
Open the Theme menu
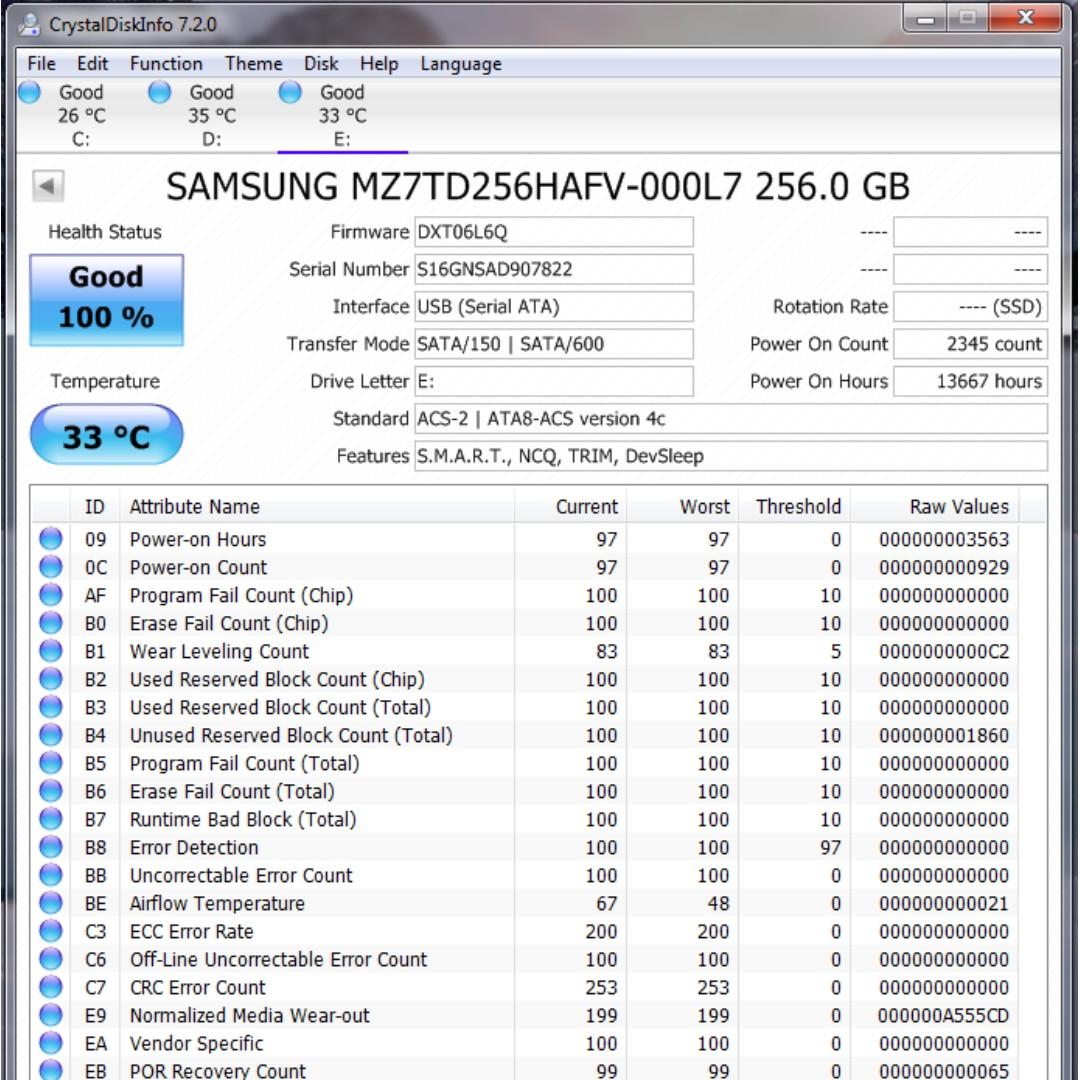[253, 64]
